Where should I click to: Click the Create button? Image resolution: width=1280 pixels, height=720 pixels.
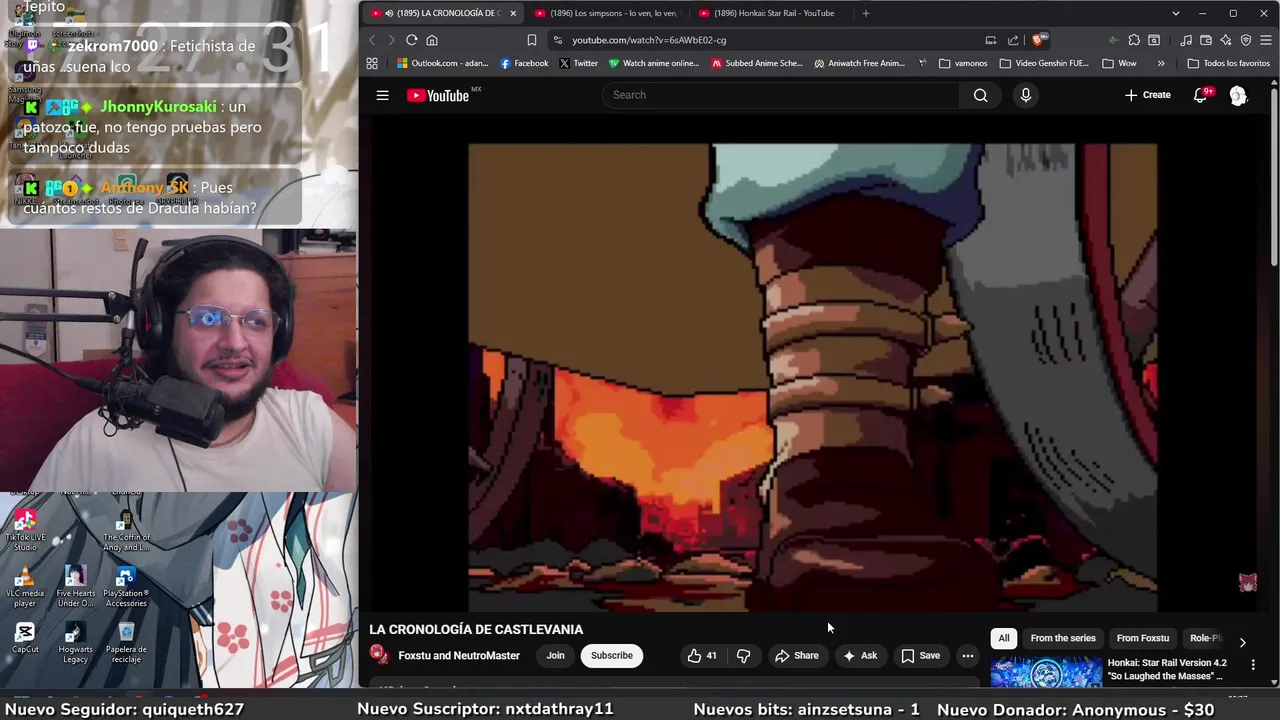pos(1147,95)
